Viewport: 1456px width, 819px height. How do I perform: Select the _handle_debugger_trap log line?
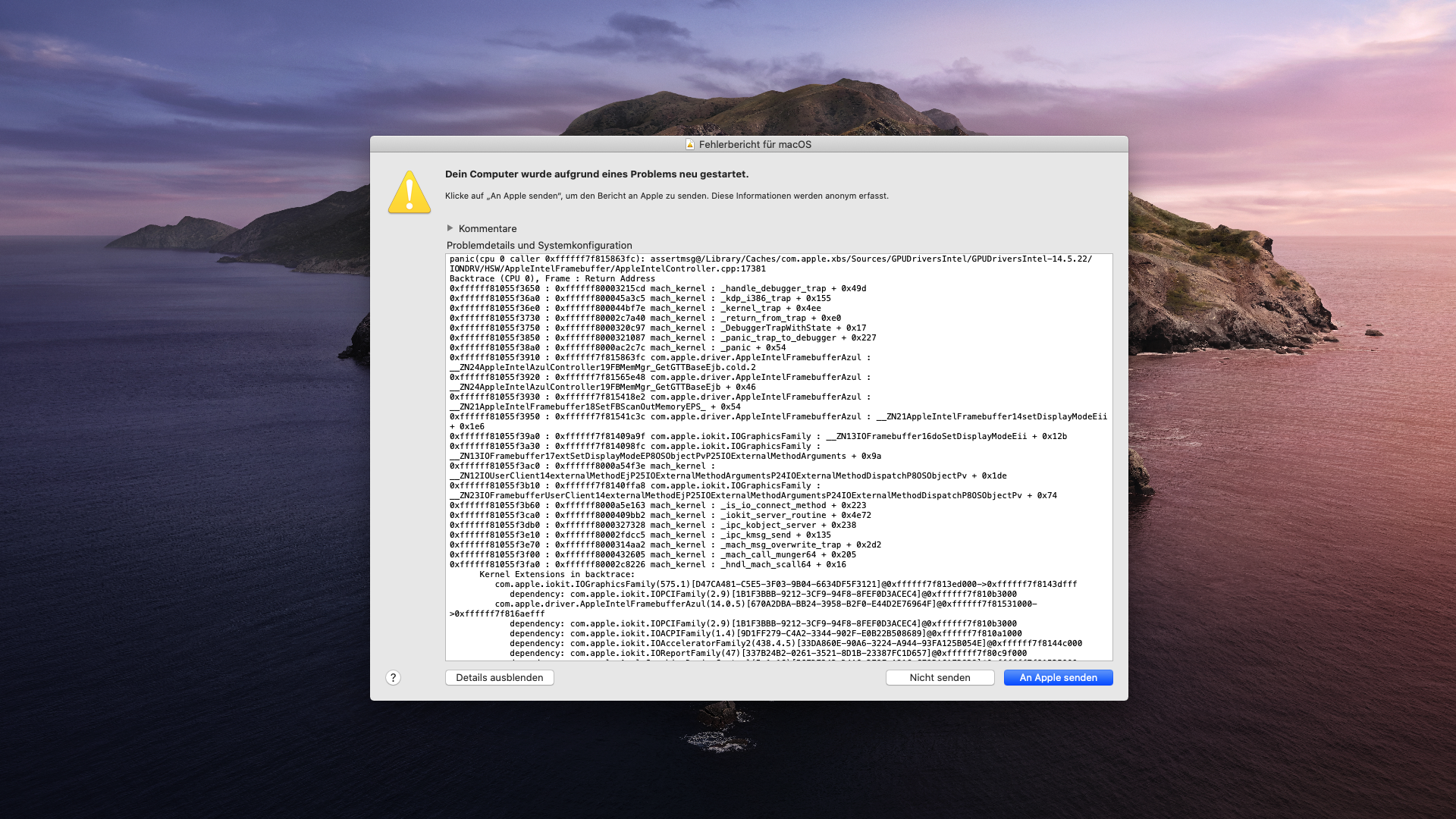pyautogui.click(x=657, y=288)
